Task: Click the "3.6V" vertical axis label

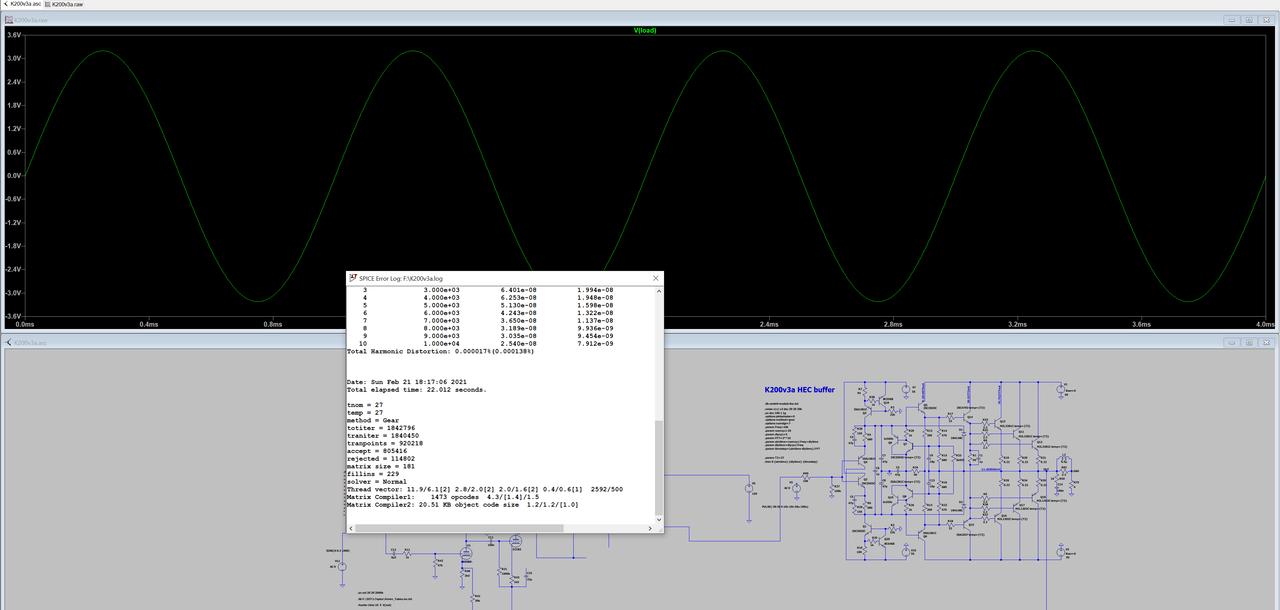Action: (x=14, y=34)
